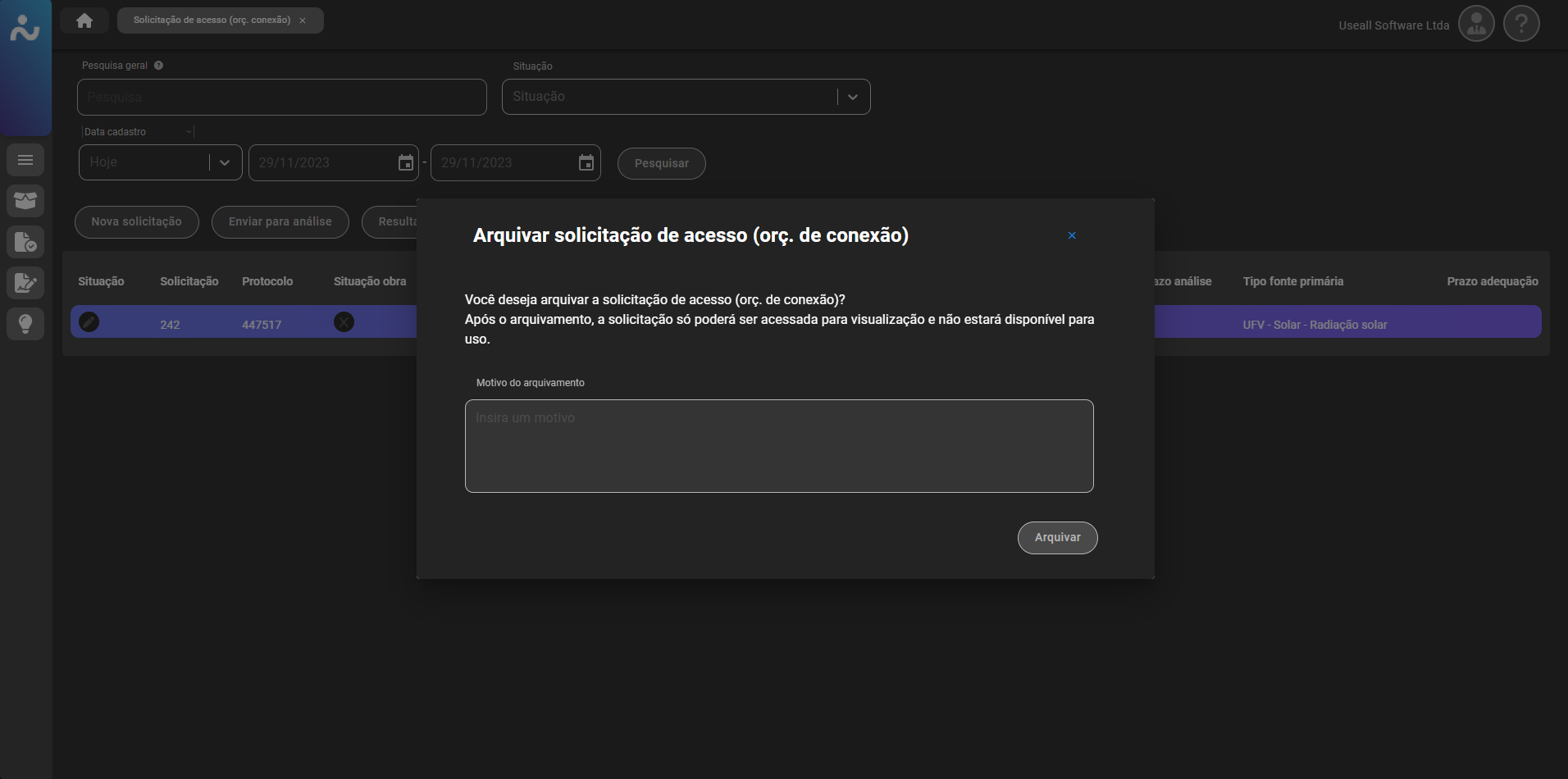Open the start date calendar picker
The image size is (1568, 779).
tap(405, 163)
